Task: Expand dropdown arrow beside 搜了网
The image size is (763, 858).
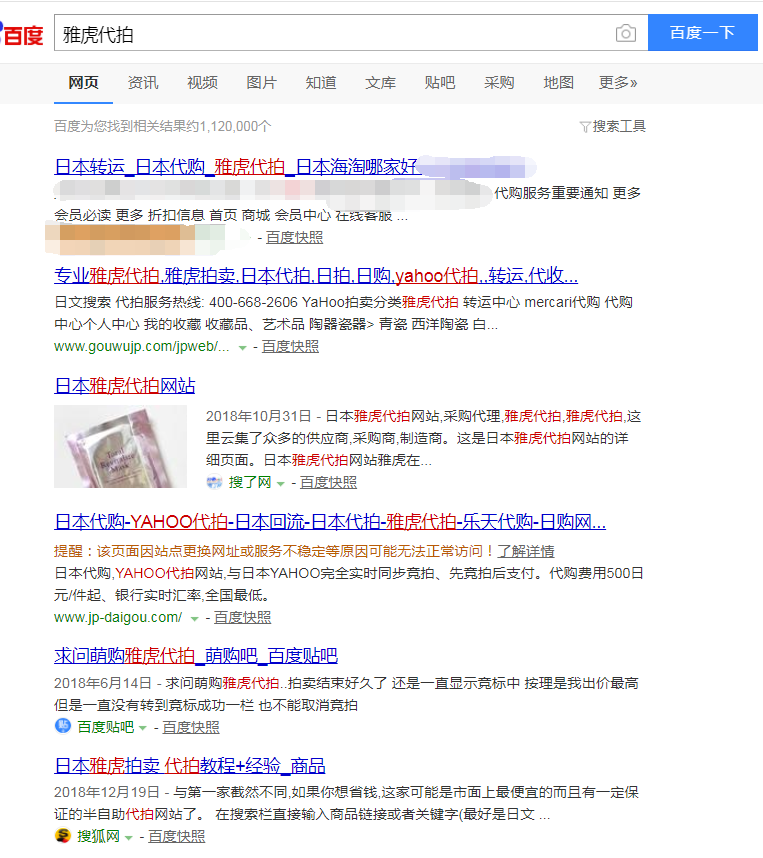Action: (x=280, y=483)
